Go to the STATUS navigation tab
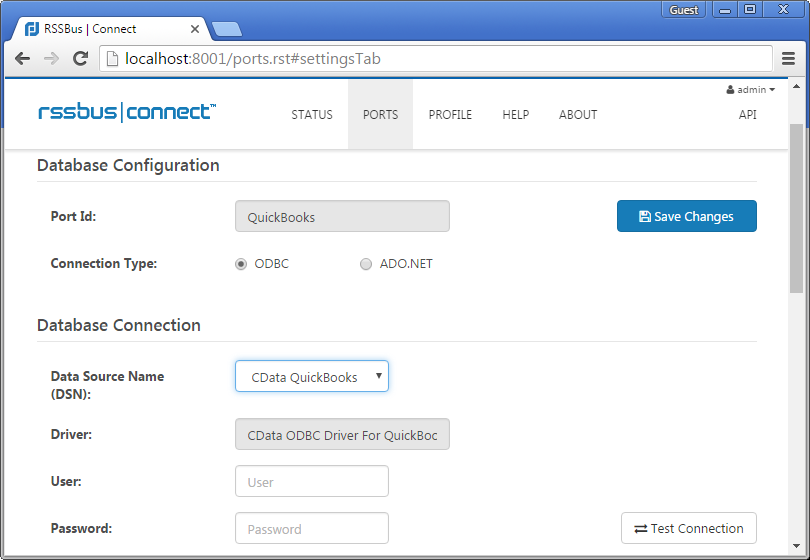The width and height of the screenshot is (810, 560). tap(312, 115)
